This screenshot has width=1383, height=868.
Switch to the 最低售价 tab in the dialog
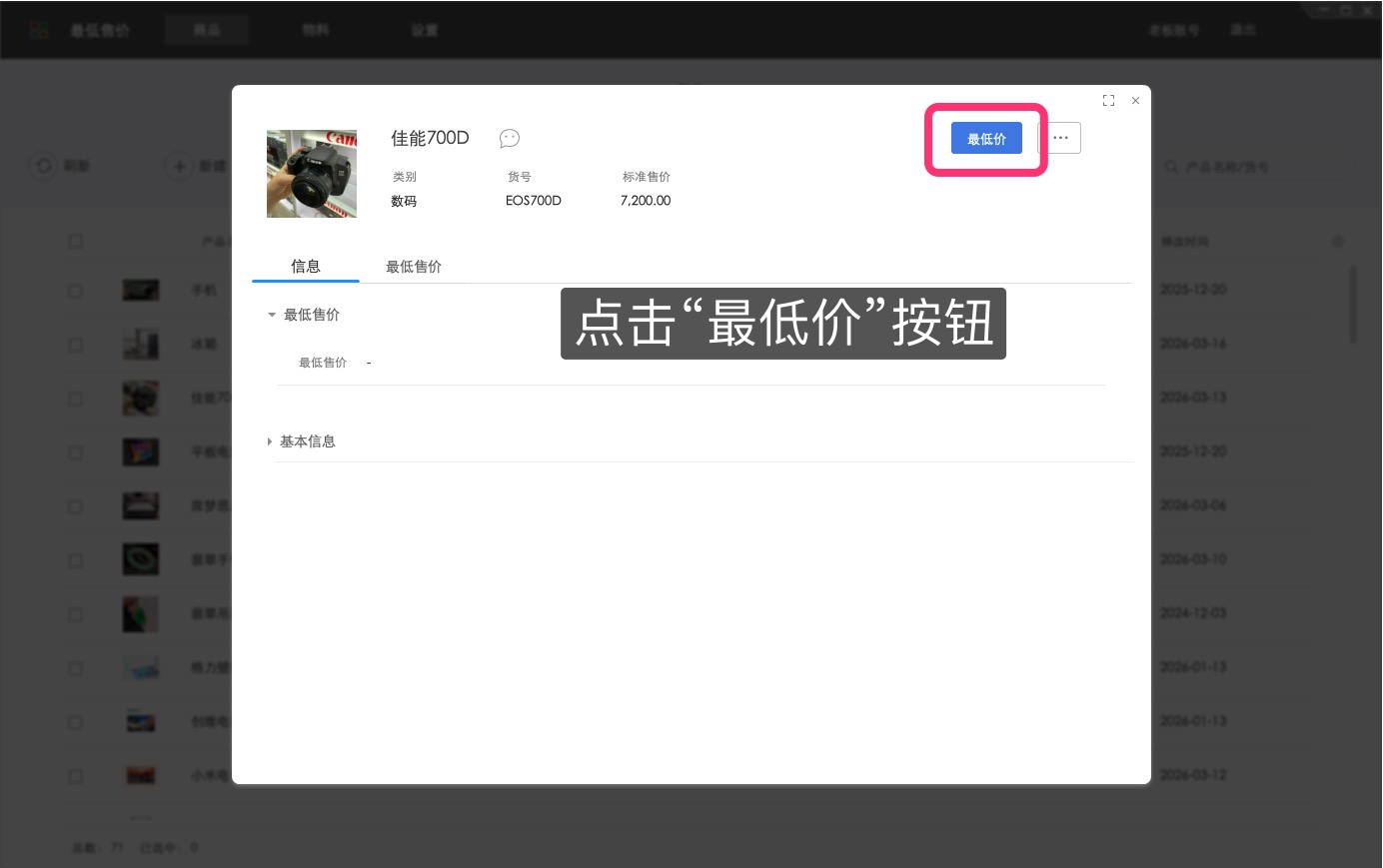414,267
